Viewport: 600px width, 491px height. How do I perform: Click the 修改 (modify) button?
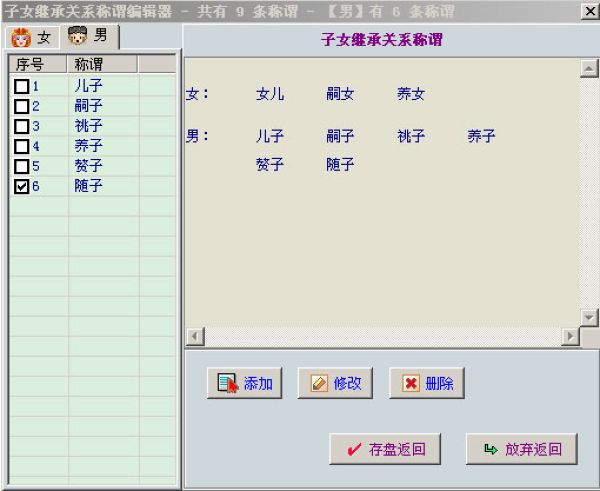click(x=335, y=383)
